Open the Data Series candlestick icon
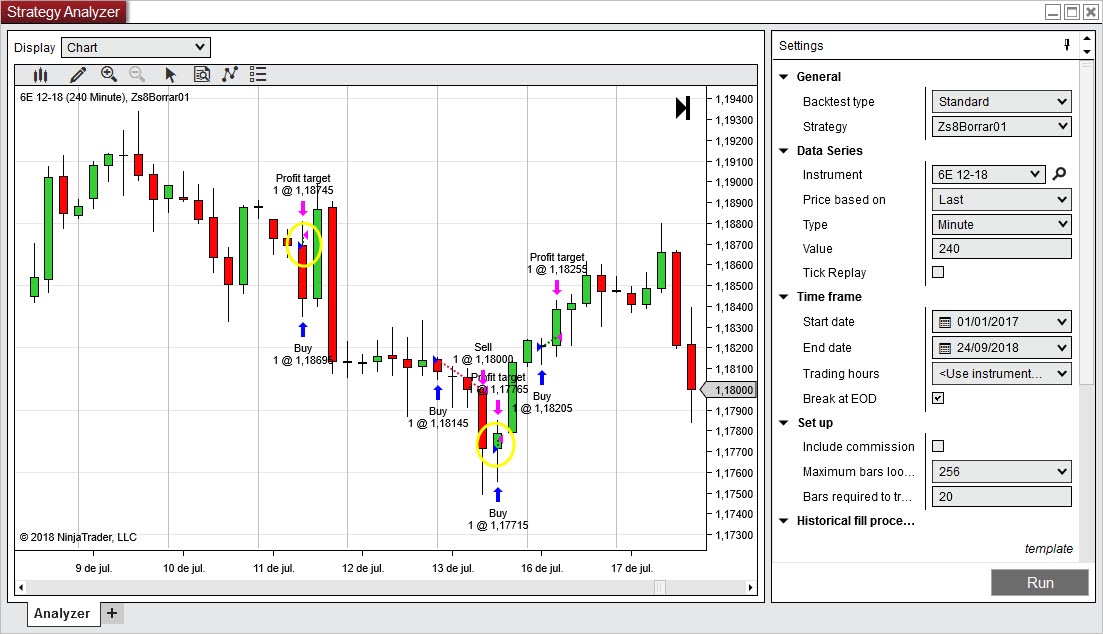Image resolution: width=1103 pixels, height=634 pixels. point(41,75)
